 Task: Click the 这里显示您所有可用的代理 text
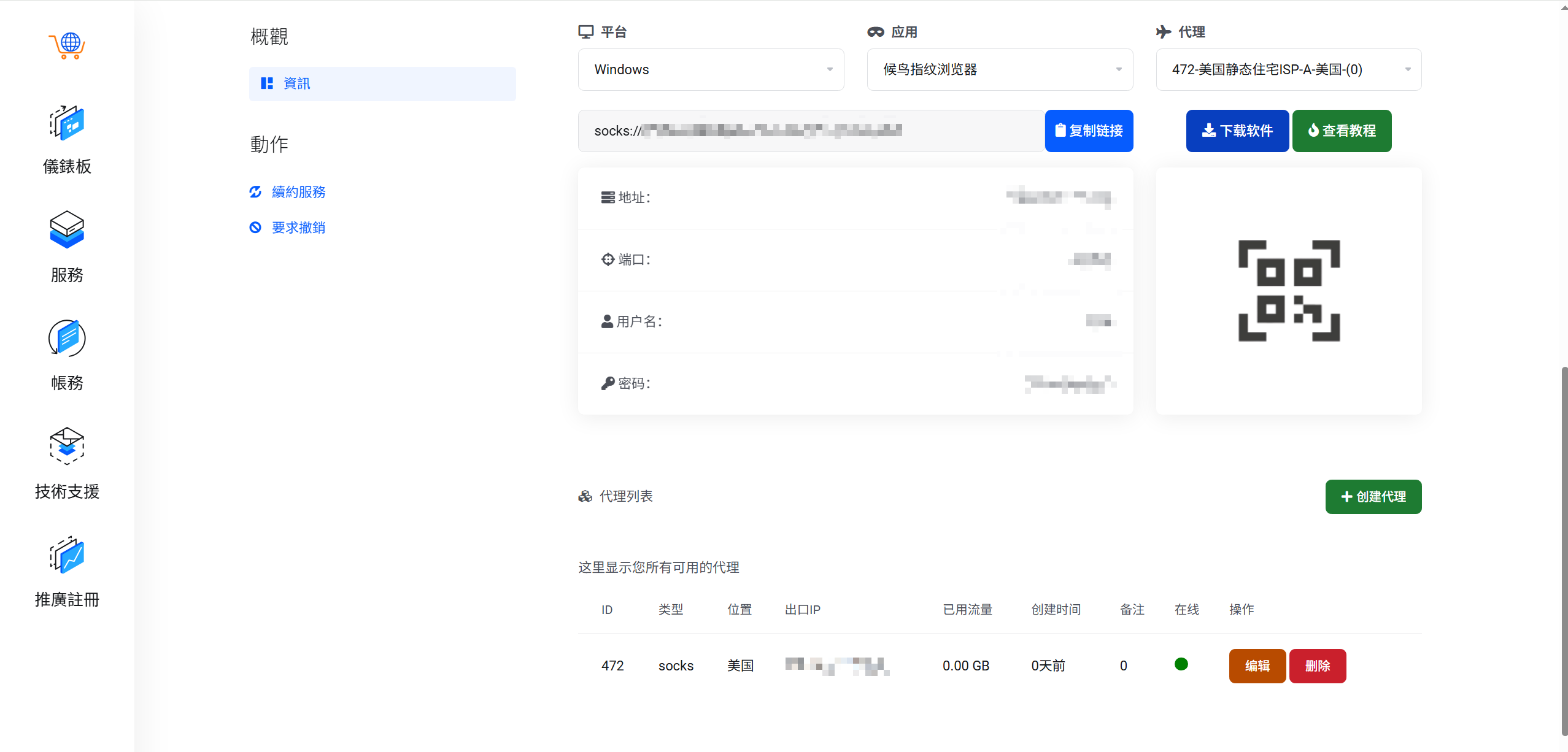[x=658, y=567]
